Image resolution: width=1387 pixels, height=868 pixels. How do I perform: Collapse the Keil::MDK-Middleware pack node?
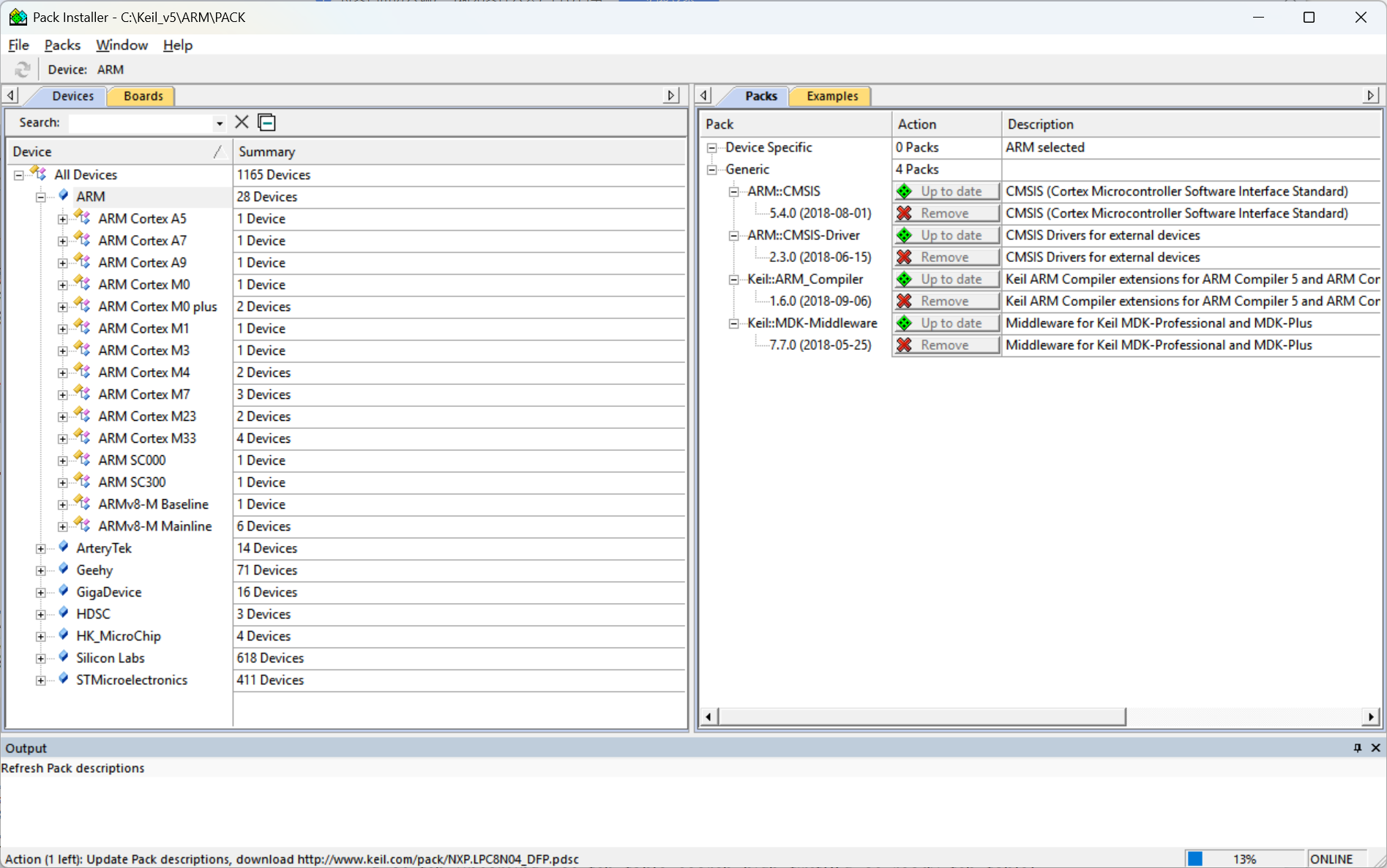pos(733,323)
